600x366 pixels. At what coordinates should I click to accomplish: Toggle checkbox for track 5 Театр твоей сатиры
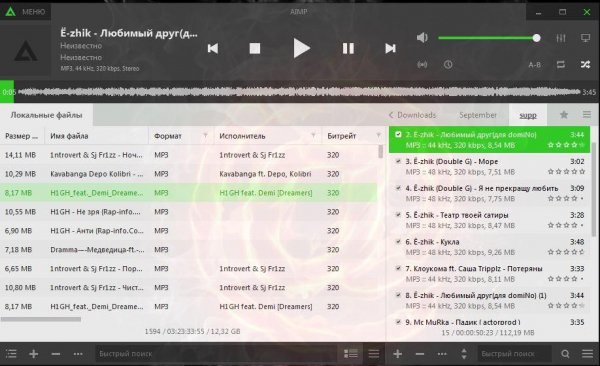click(x=398, y=215)
